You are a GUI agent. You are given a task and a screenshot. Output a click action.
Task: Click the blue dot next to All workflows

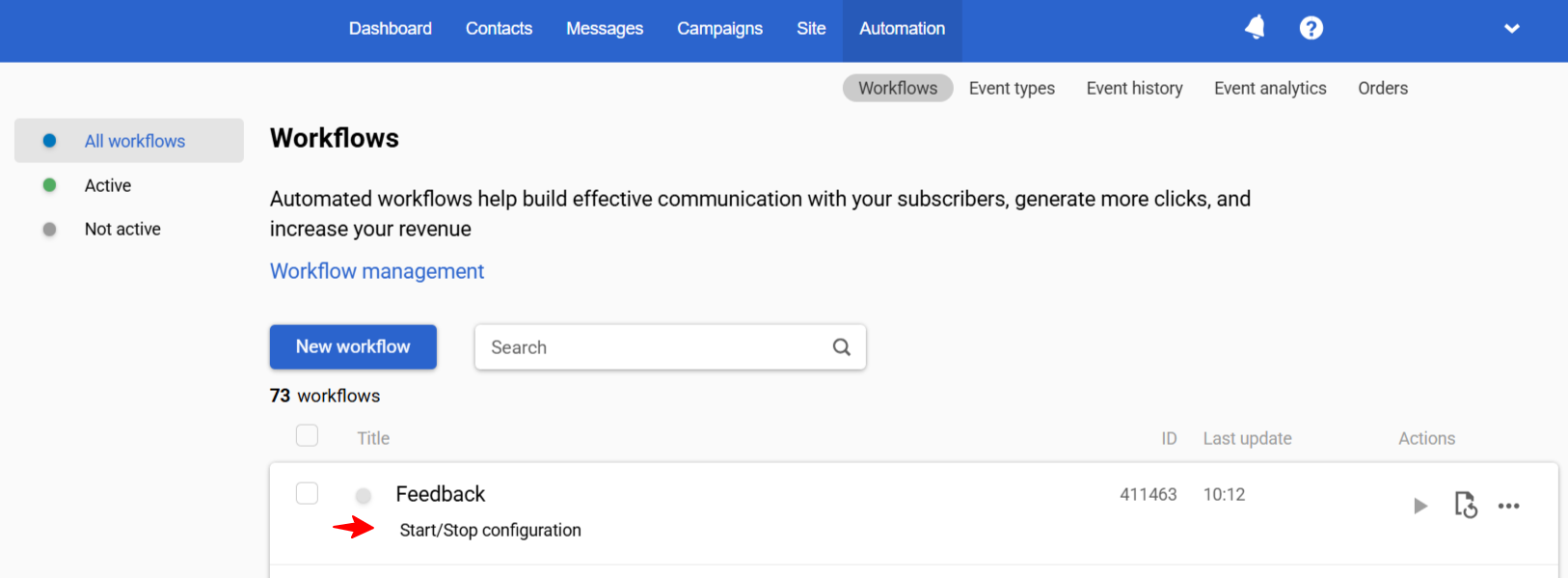click(x=50, y=141)
